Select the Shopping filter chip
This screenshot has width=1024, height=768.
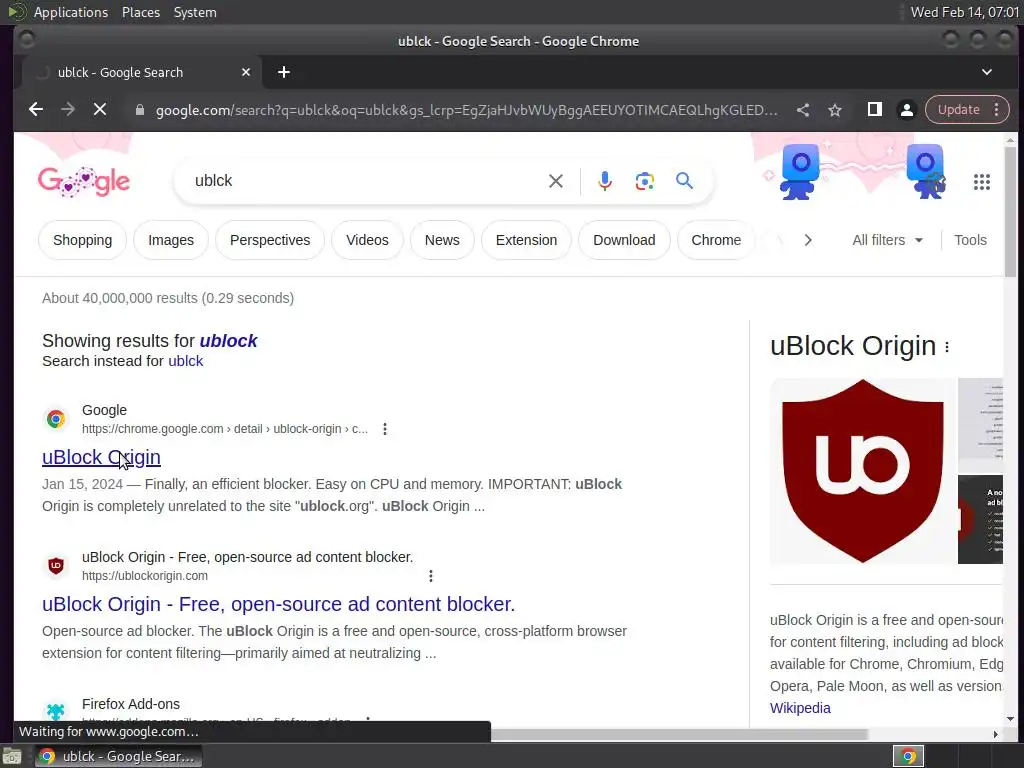(x=82, y=240)
